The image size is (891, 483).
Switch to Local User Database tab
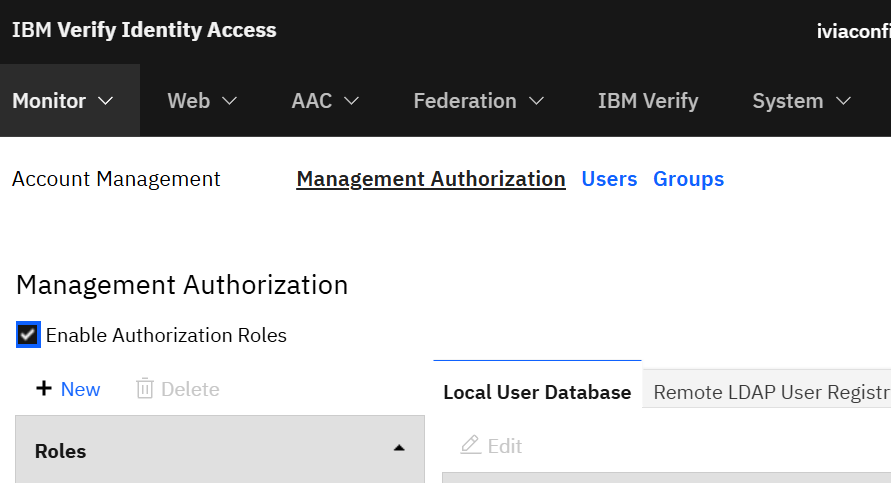(x=537, y=392)
